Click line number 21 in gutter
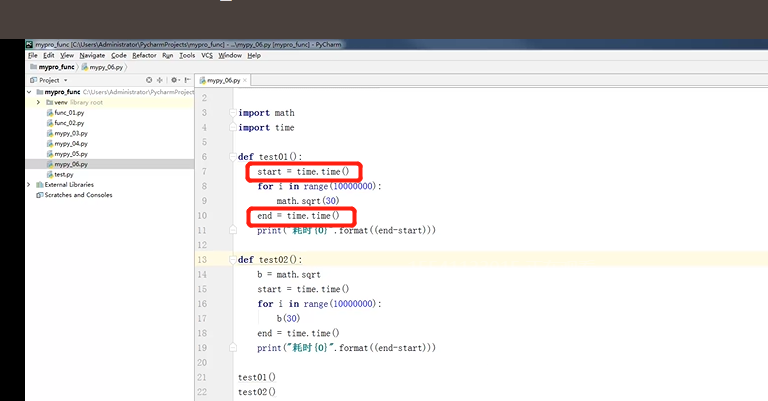The width and height of the screenshot is (768, 401). 202,377
